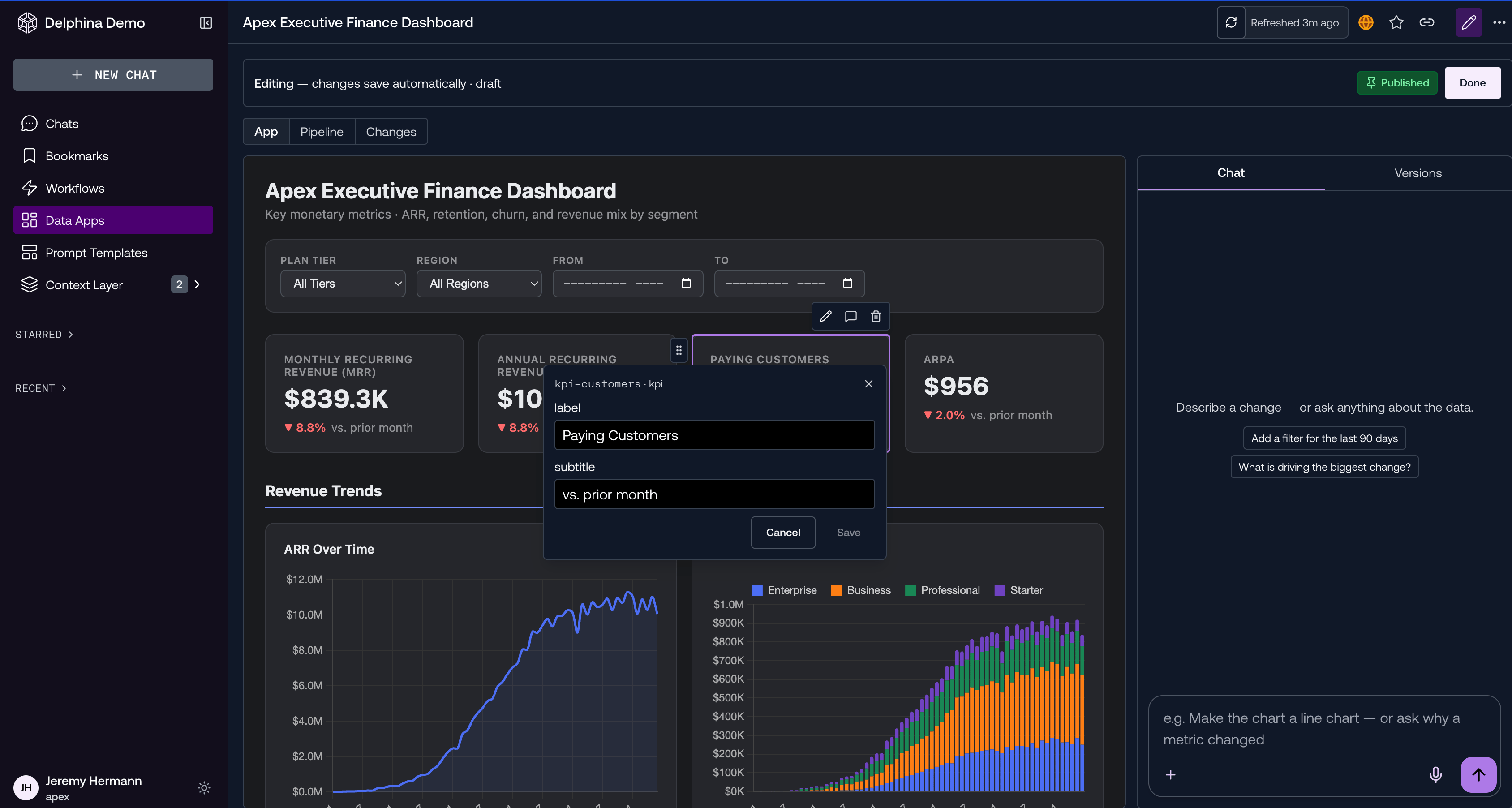
Task: Click the orange globe icon
Action: point(1366,22)
